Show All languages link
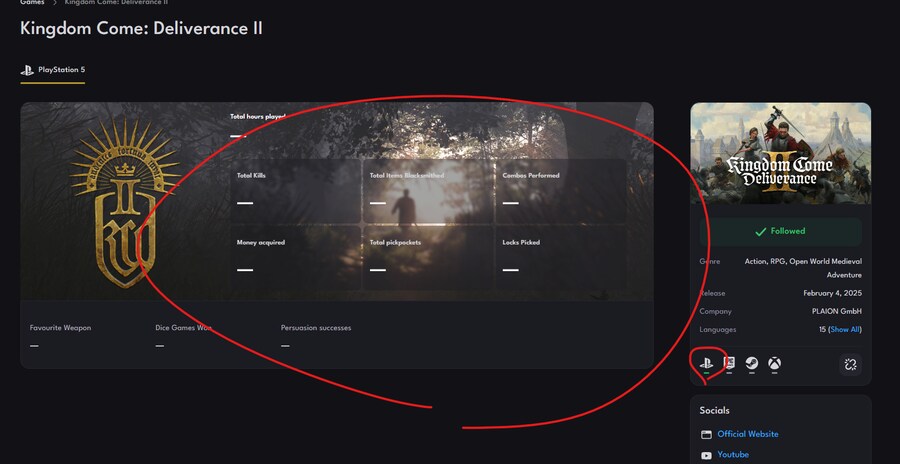Image resolution: width=900 pixels, height=464 pixels. pos(845,330)
